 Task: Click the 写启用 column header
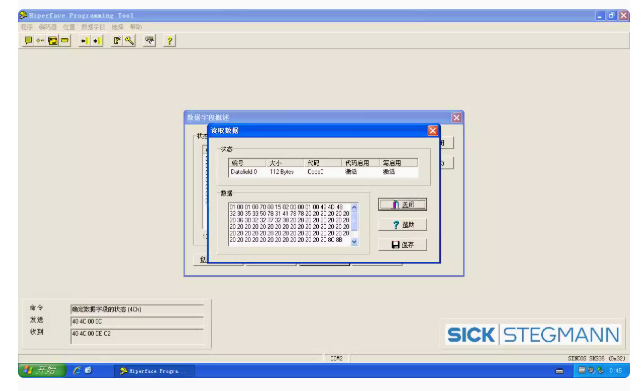coord(398,163)
